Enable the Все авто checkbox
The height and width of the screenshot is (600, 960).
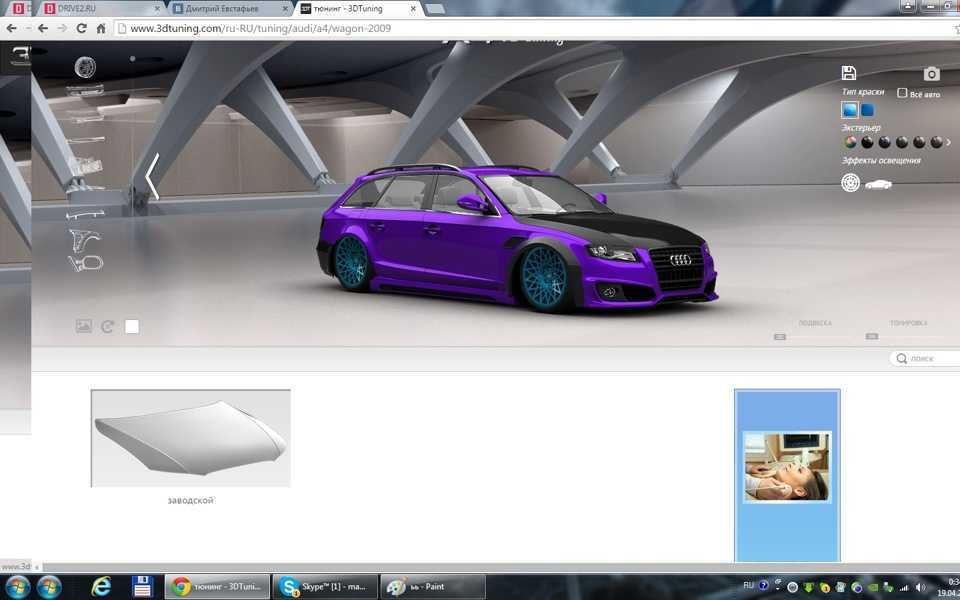coord(902,92)
